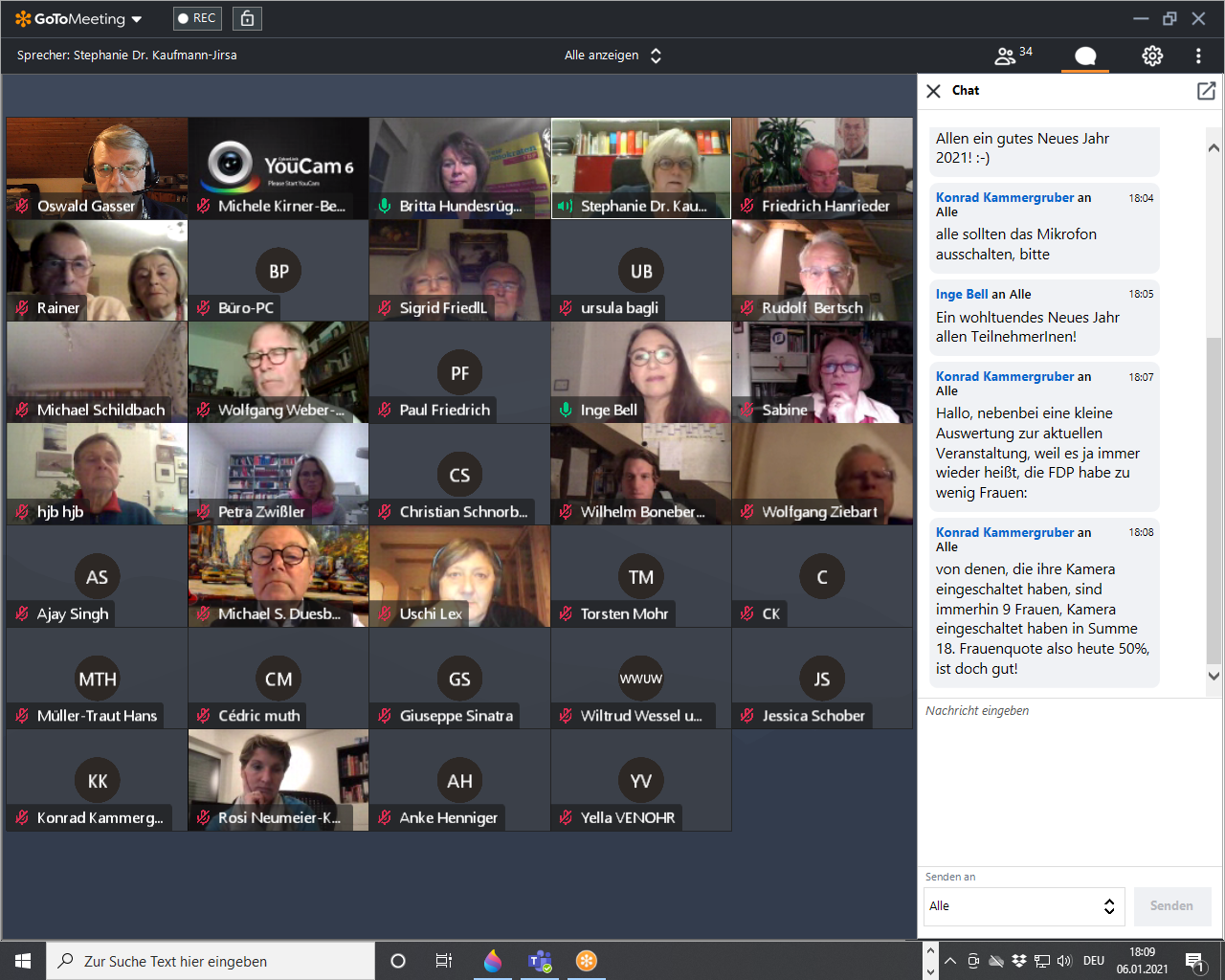Open Microsoft Teams from the taskbar
1225x980 pixels.
(x=540, y=961)
